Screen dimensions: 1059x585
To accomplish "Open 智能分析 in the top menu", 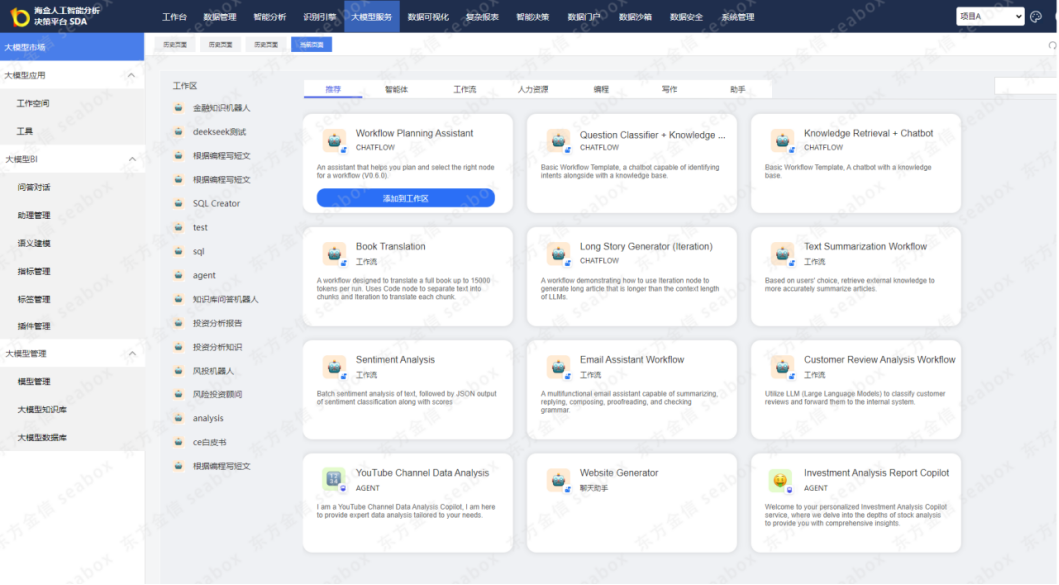I will pyautogui.click(x=269, y=17).
